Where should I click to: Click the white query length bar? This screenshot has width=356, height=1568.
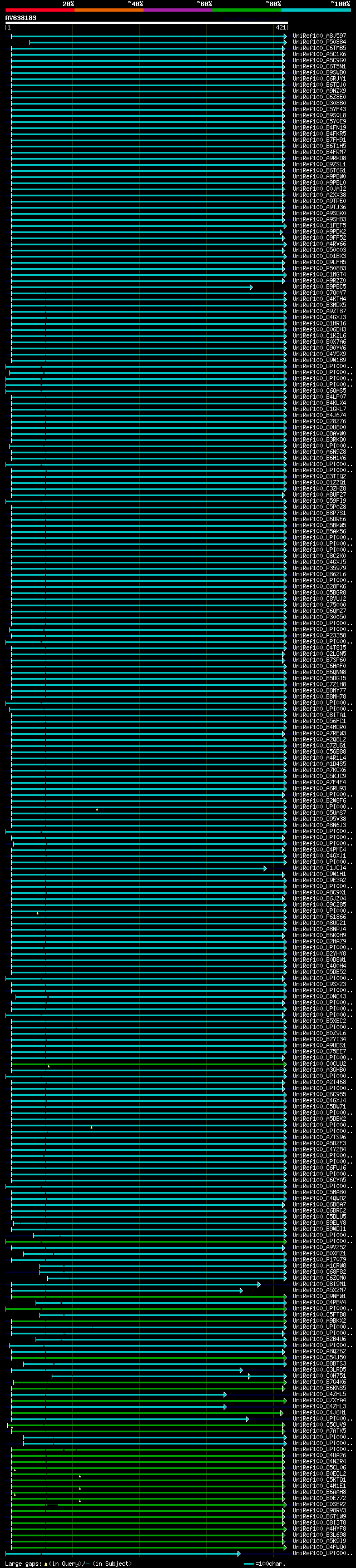point(147,23)
